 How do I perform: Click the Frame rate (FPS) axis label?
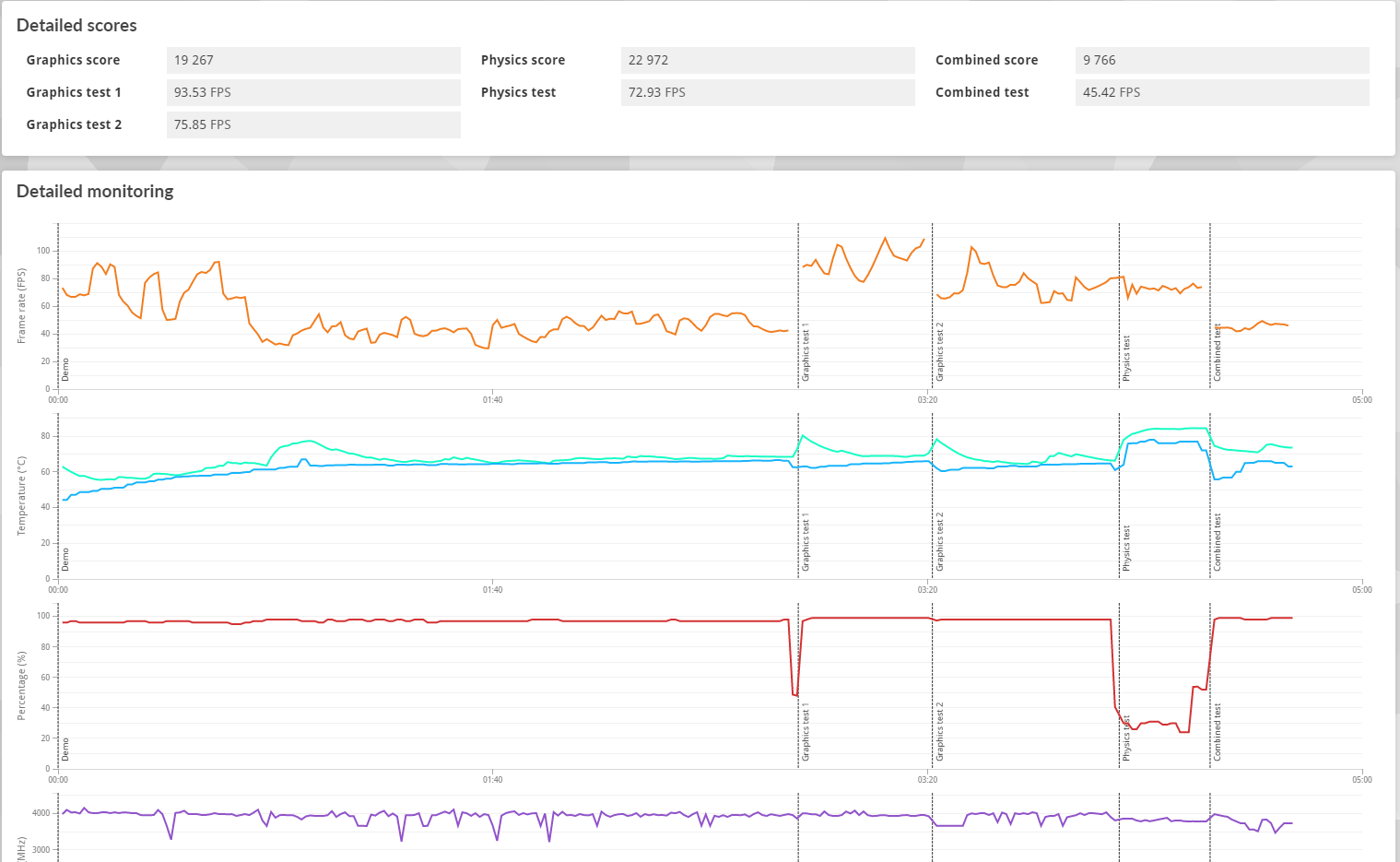(21, 306)
